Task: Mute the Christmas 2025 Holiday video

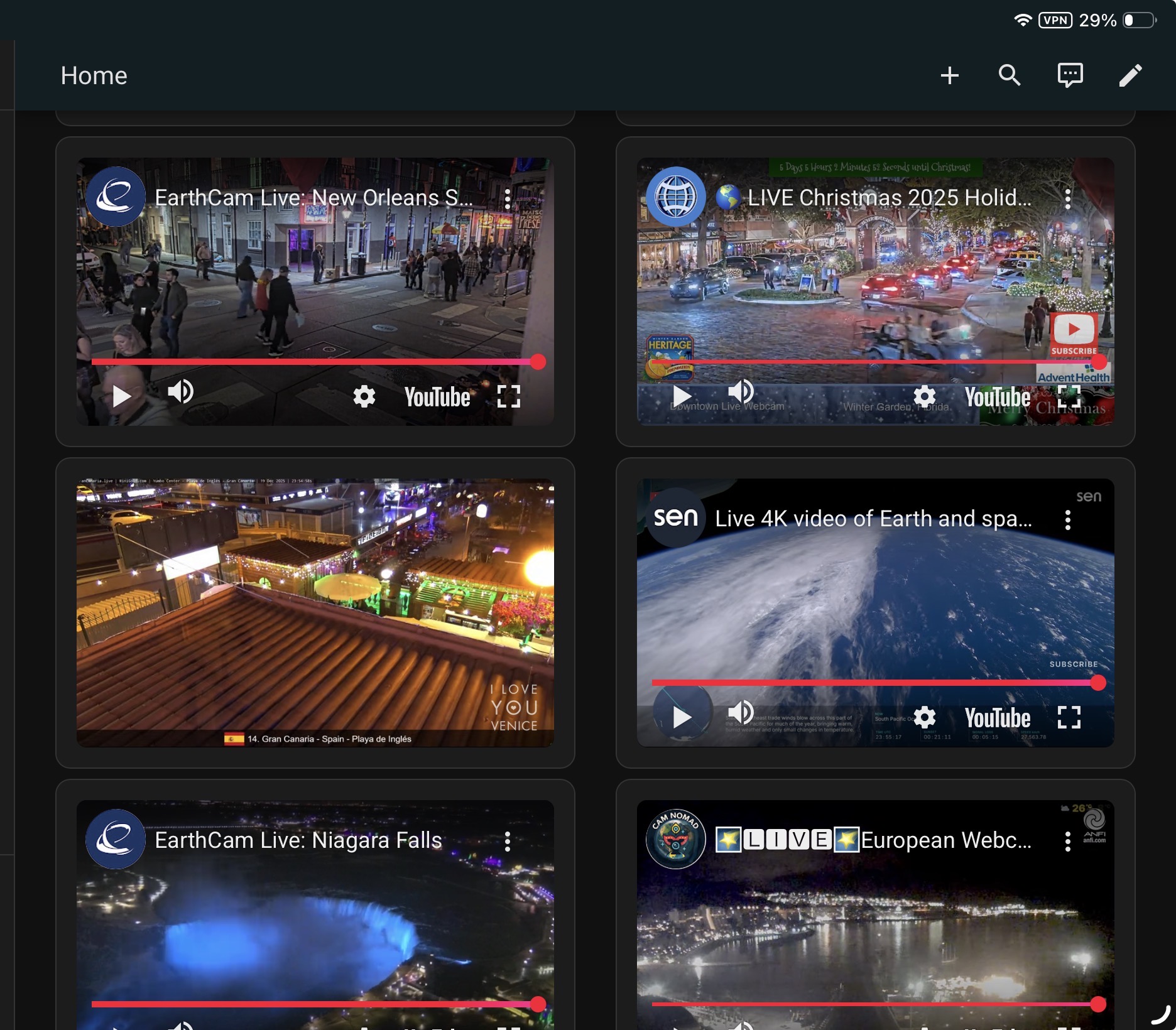Action: tap(741, 393)
